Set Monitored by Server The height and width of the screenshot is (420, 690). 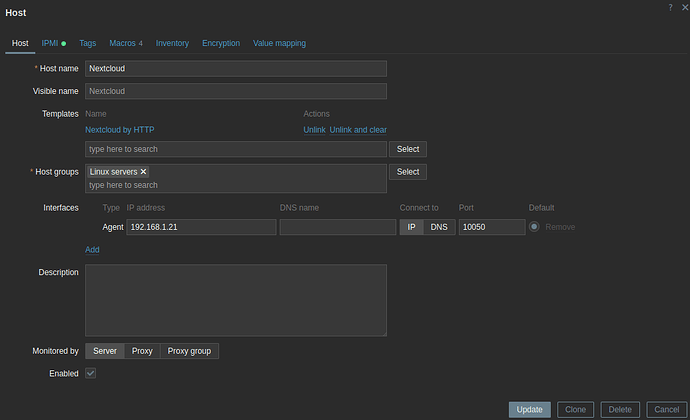pos(105,351)
